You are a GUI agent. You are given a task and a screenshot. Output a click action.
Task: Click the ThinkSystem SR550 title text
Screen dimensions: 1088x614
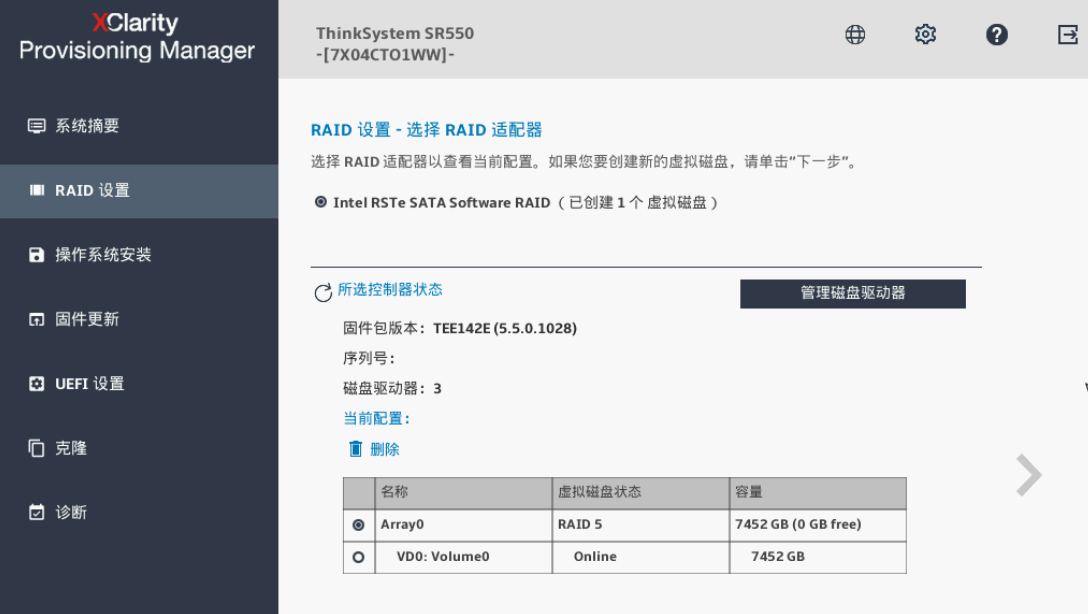395,33
